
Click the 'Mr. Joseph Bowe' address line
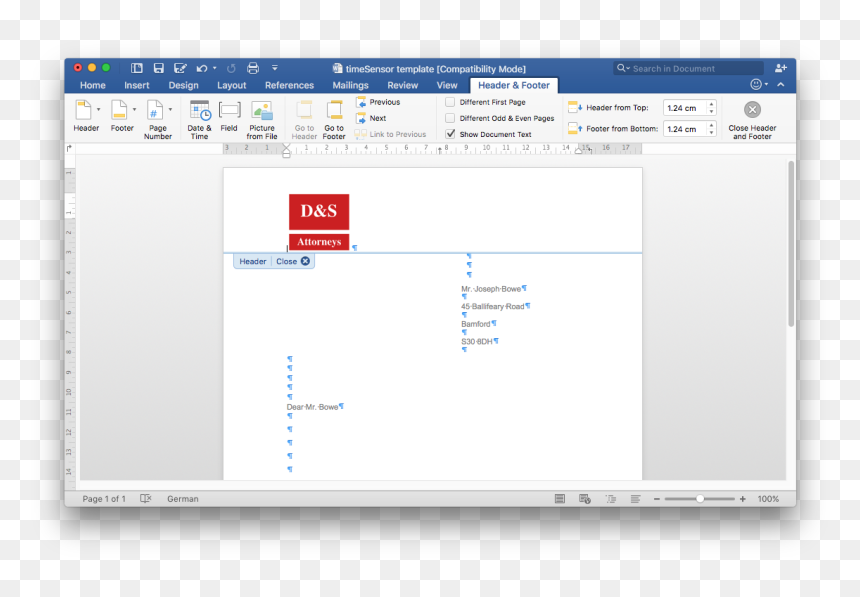[x=491, y=289]
